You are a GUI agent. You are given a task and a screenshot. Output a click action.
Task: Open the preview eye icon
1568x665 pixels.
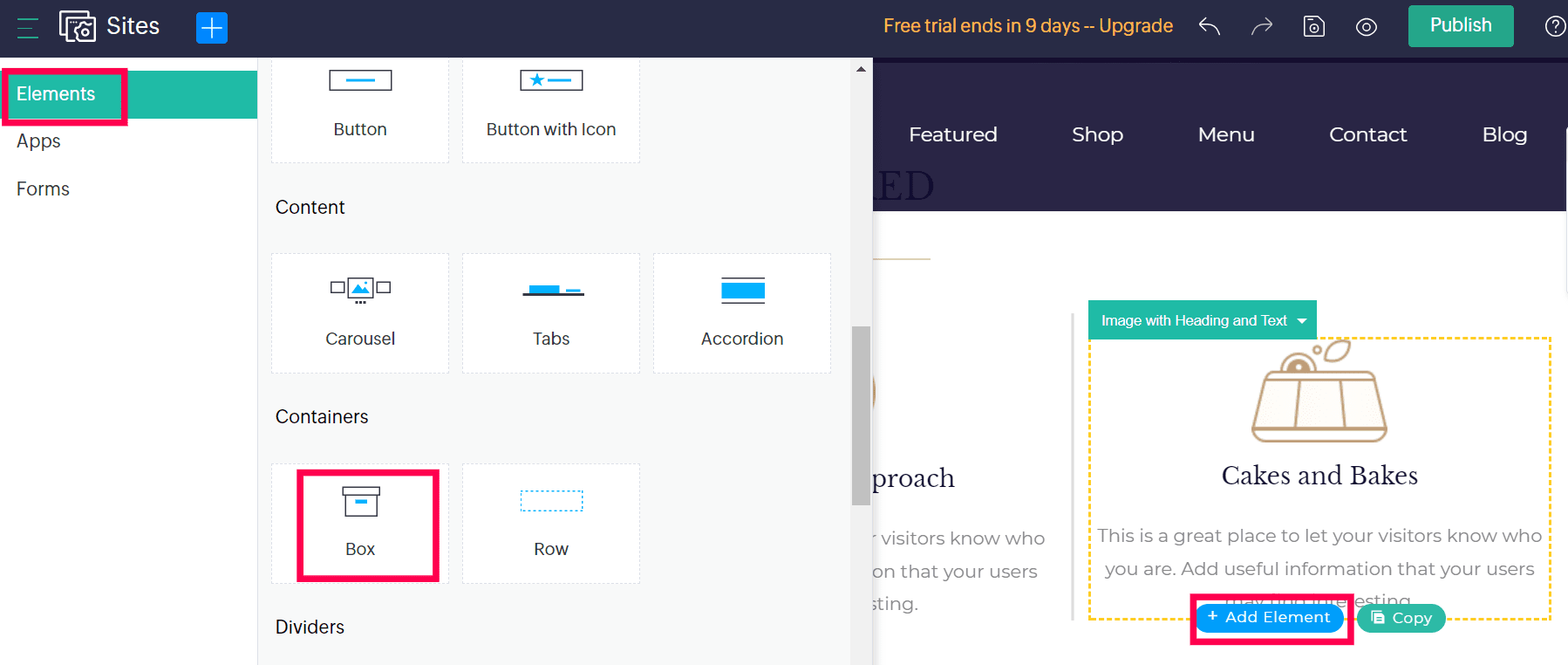pos(1367,27)
